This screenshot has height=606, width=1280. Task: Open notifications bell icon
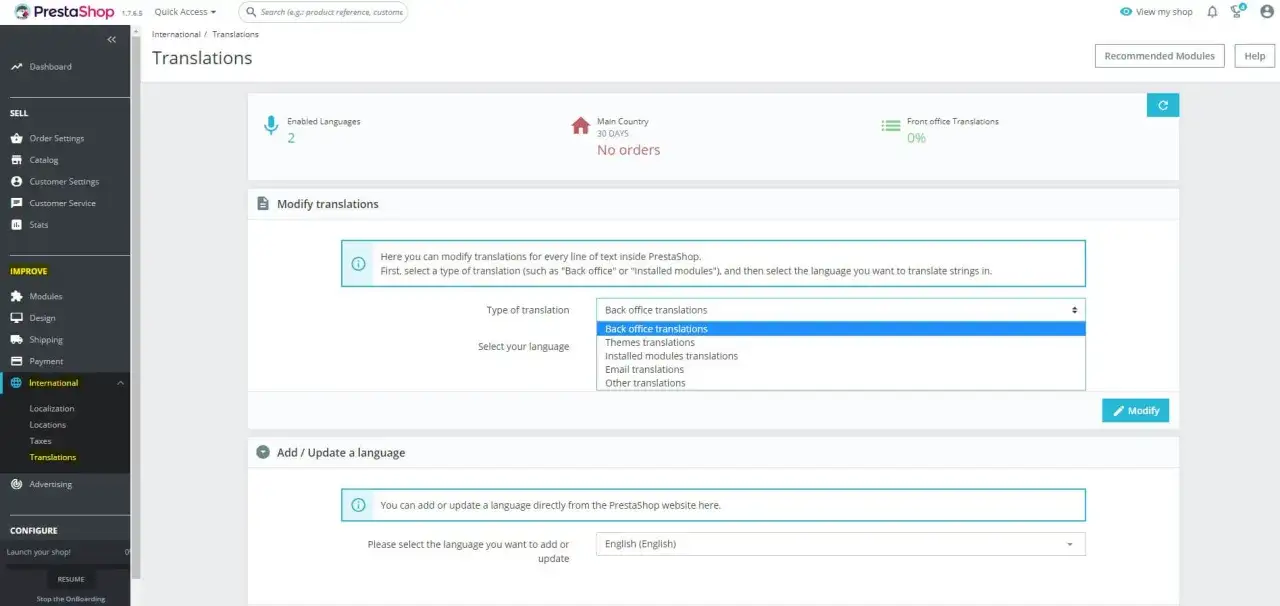tap(1212, 12)
